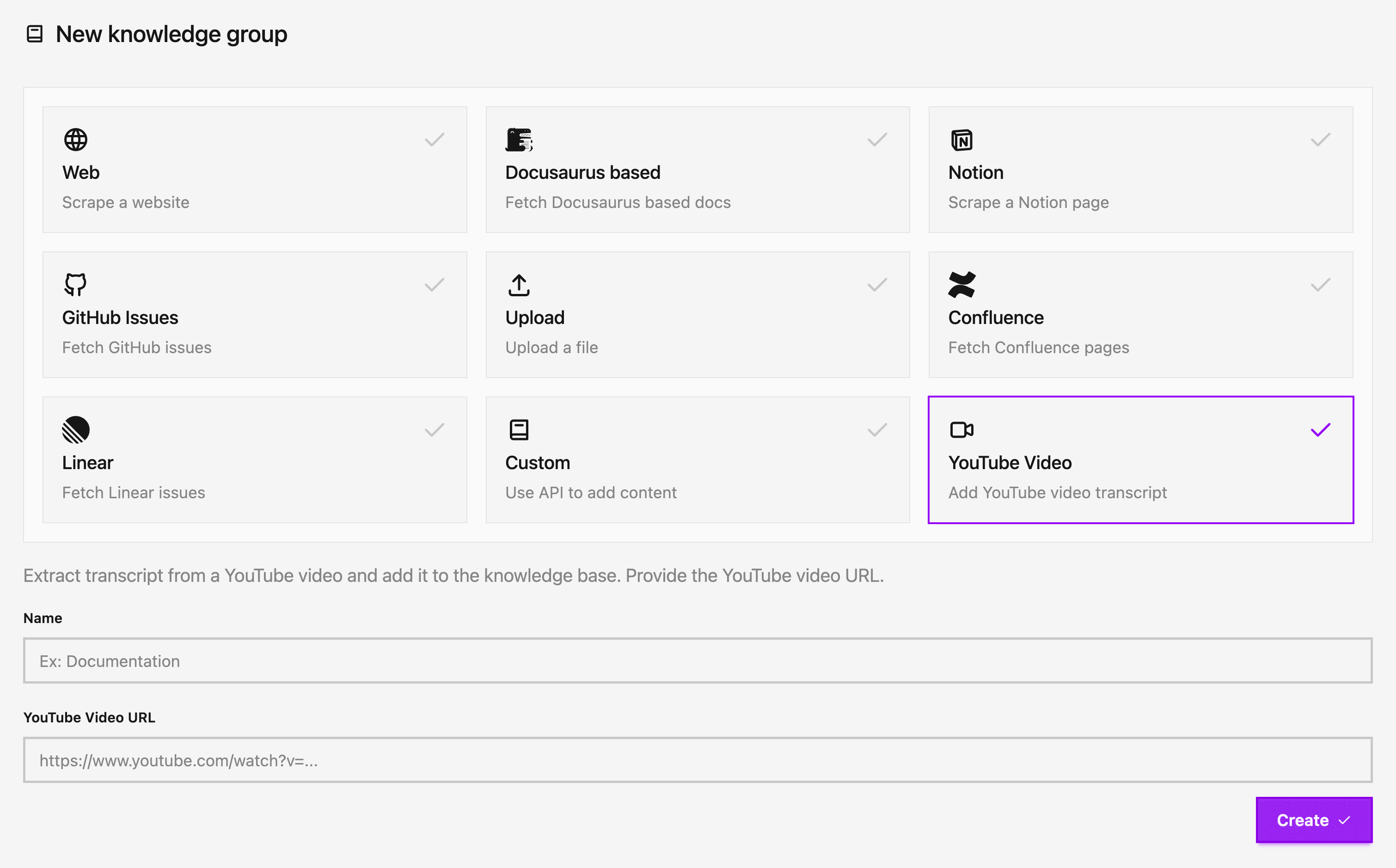Toggle the purple YouTube Video checkmark
The width and height of the screenshot is (1396, 868).
pyautogui.click(x=1320, y=430)
